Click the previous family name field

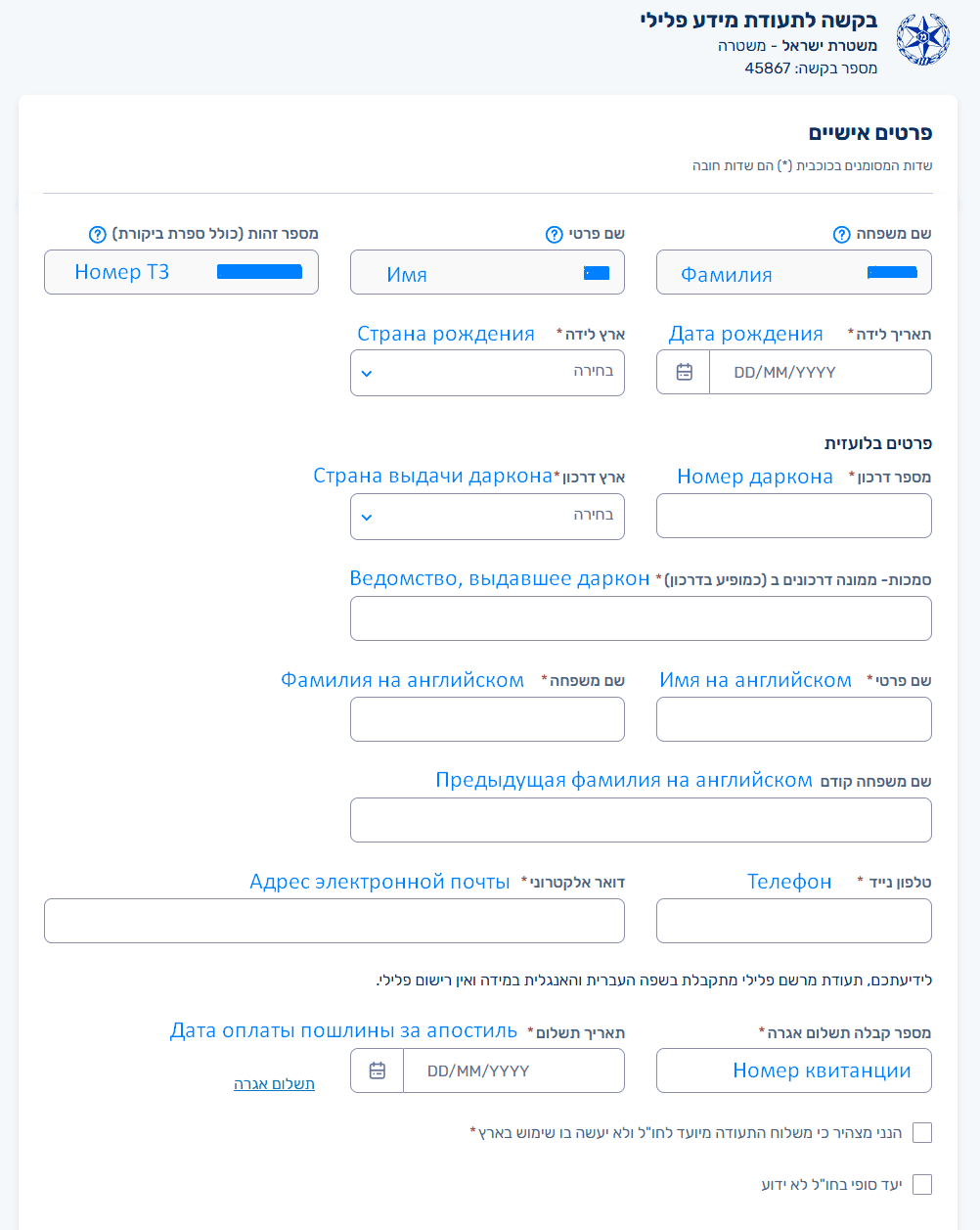[x=641, y=820]
